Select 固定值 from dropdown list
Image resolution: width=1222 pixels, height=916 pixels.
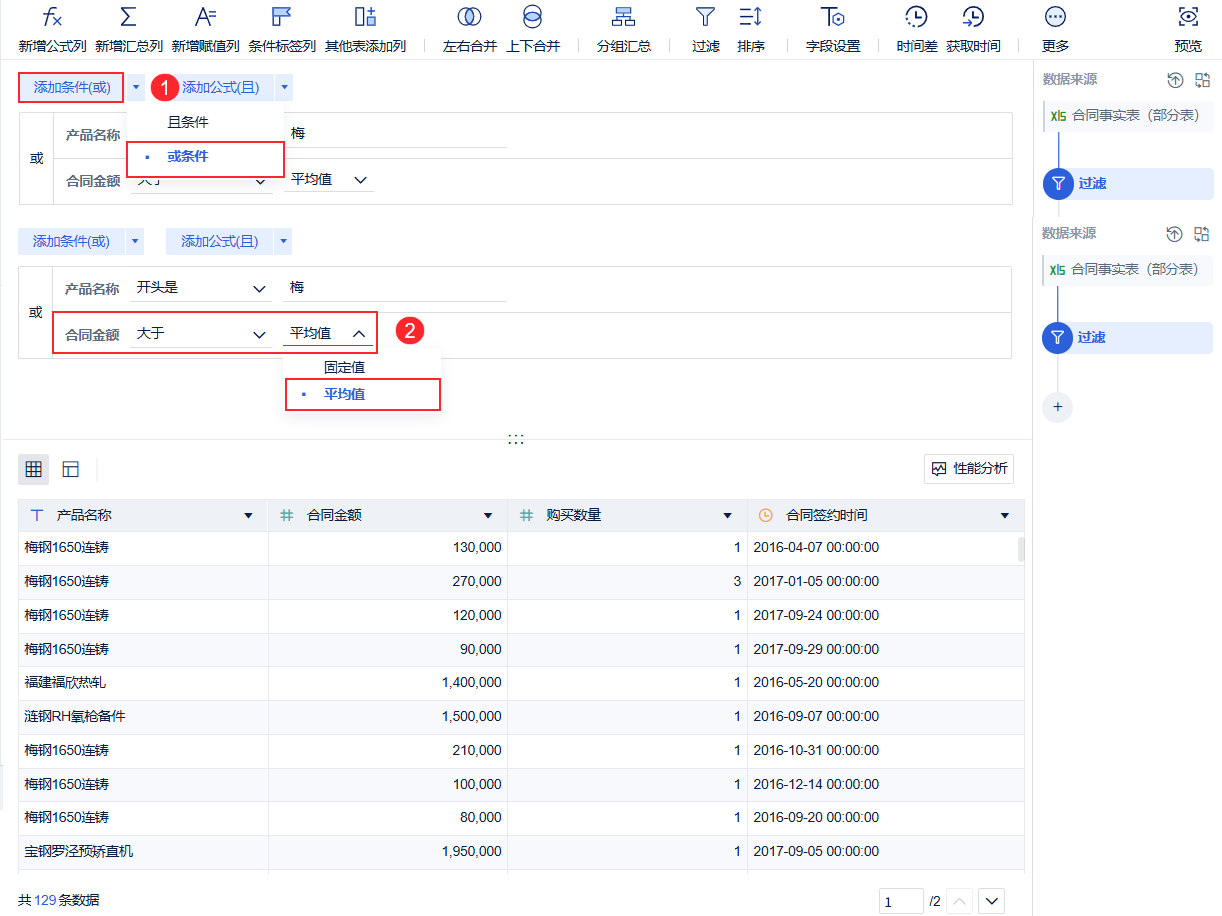click(362, 367)
